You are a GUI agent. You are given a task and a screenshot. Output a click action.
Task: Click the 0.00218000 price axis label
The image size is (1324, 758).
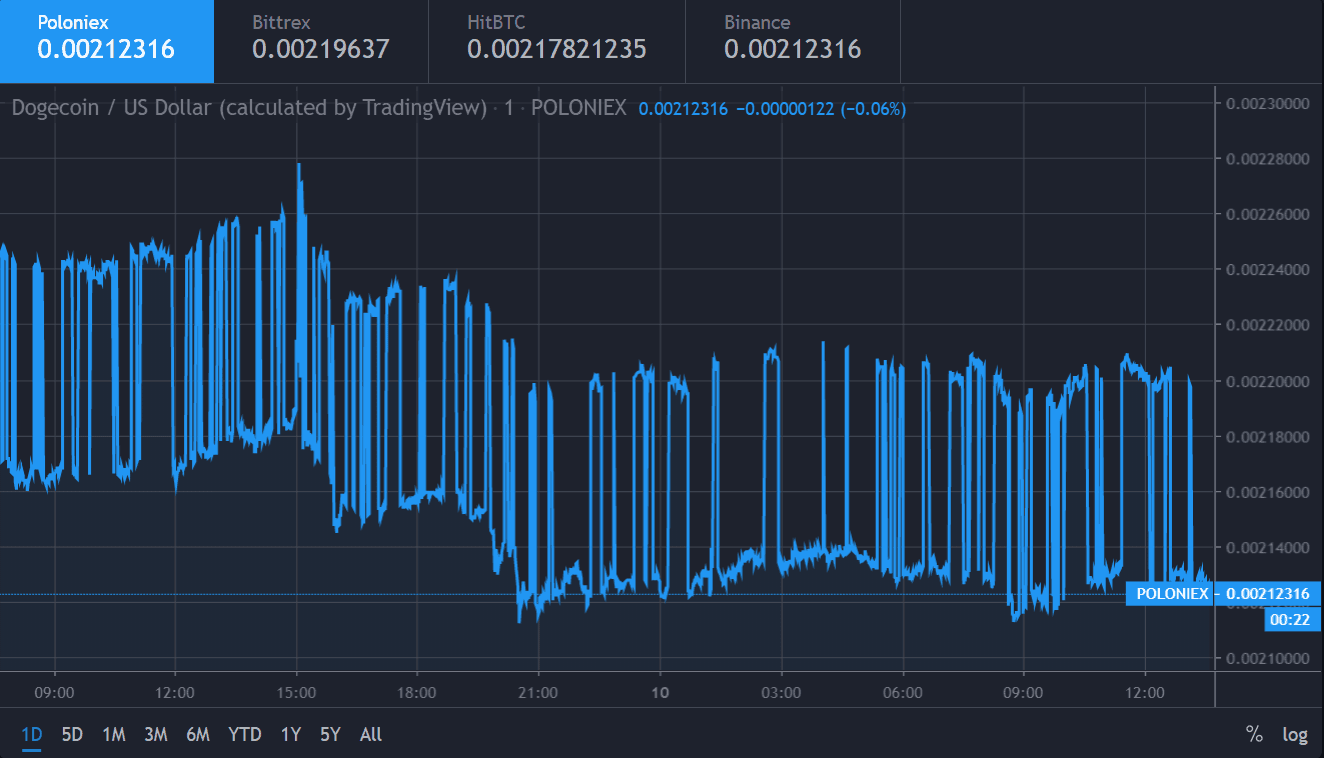[1267, 437]
